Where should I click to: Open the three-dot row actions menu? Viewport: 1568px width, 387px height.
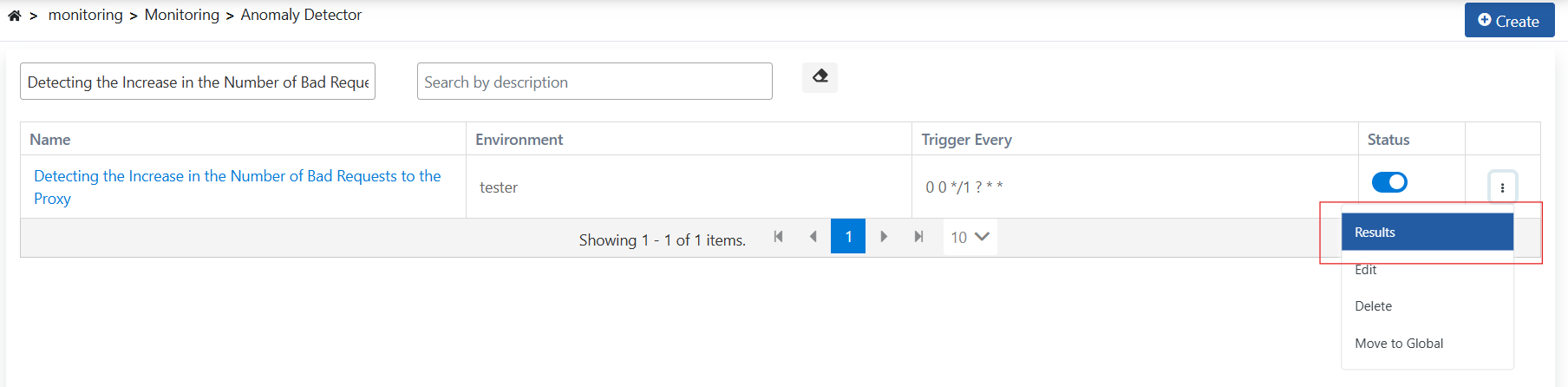(1502, 187)
